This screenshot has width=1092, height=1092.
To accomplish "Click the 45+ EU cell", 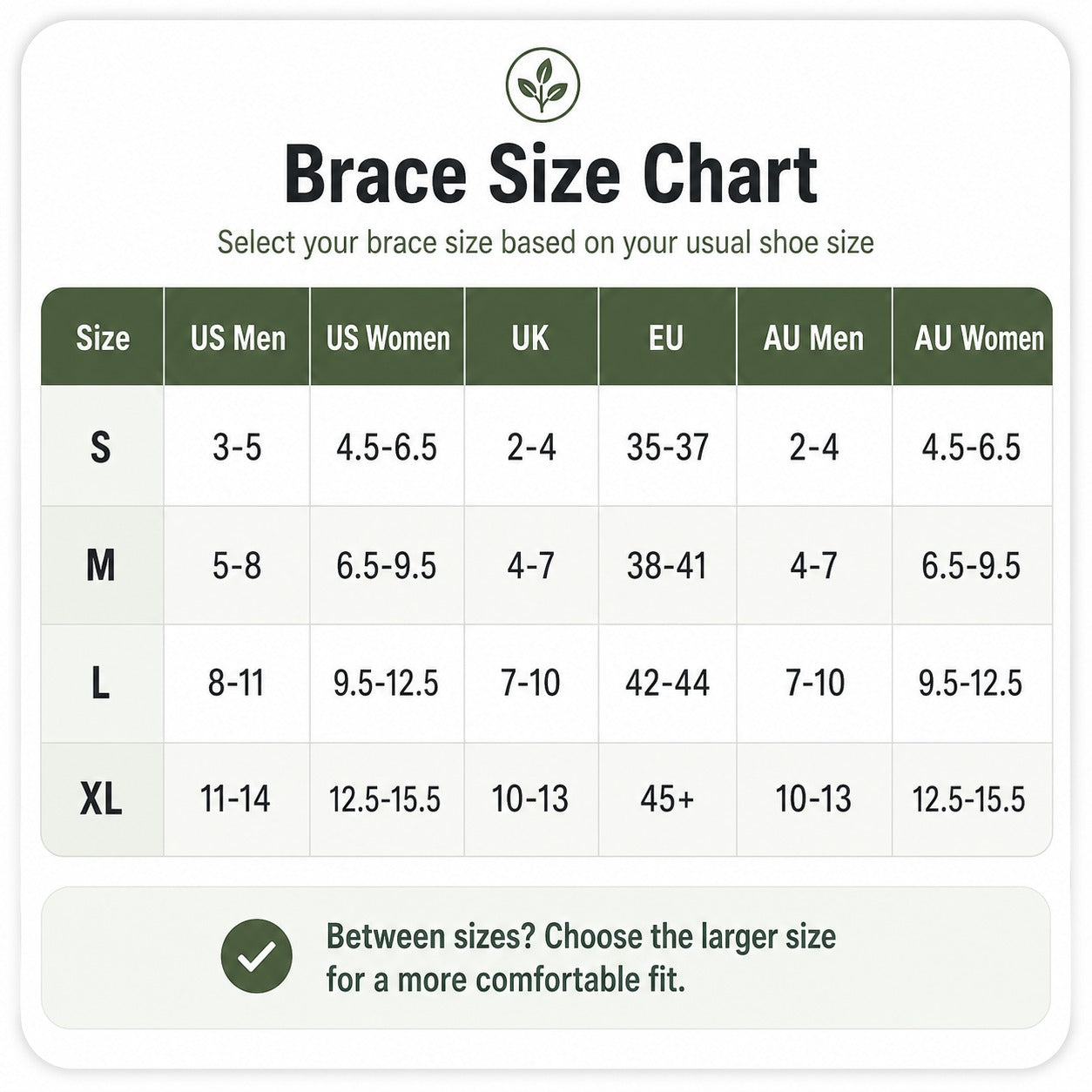I will (x=668, y=799).
